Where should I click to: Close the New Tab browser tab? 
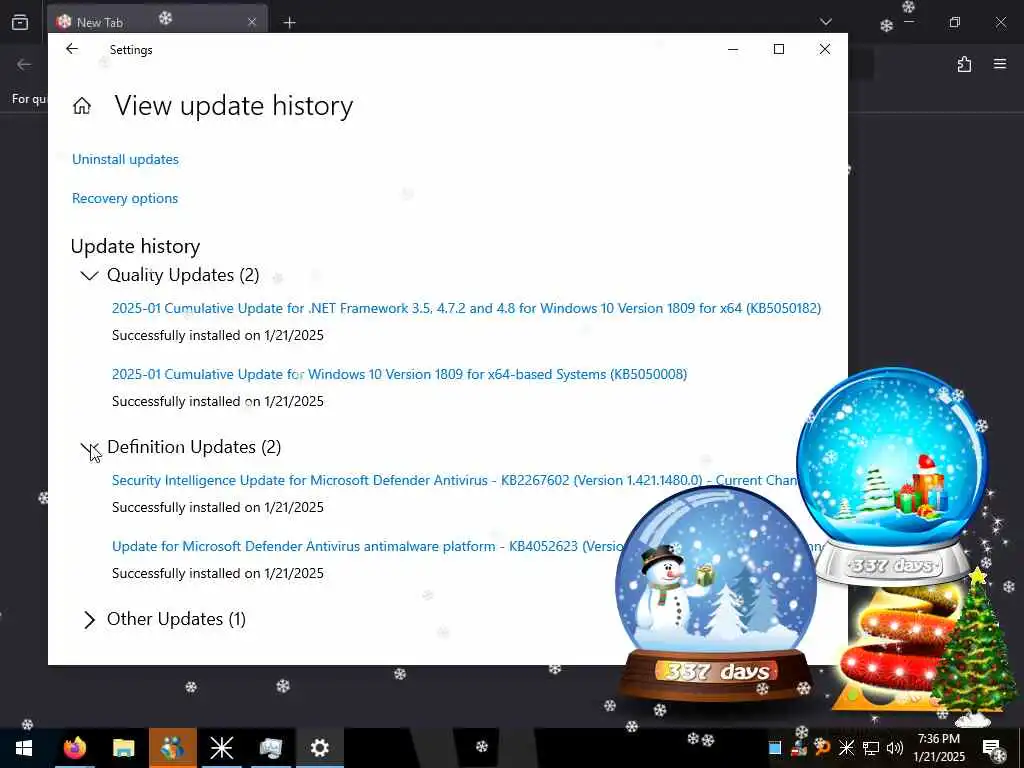[252, 22]
